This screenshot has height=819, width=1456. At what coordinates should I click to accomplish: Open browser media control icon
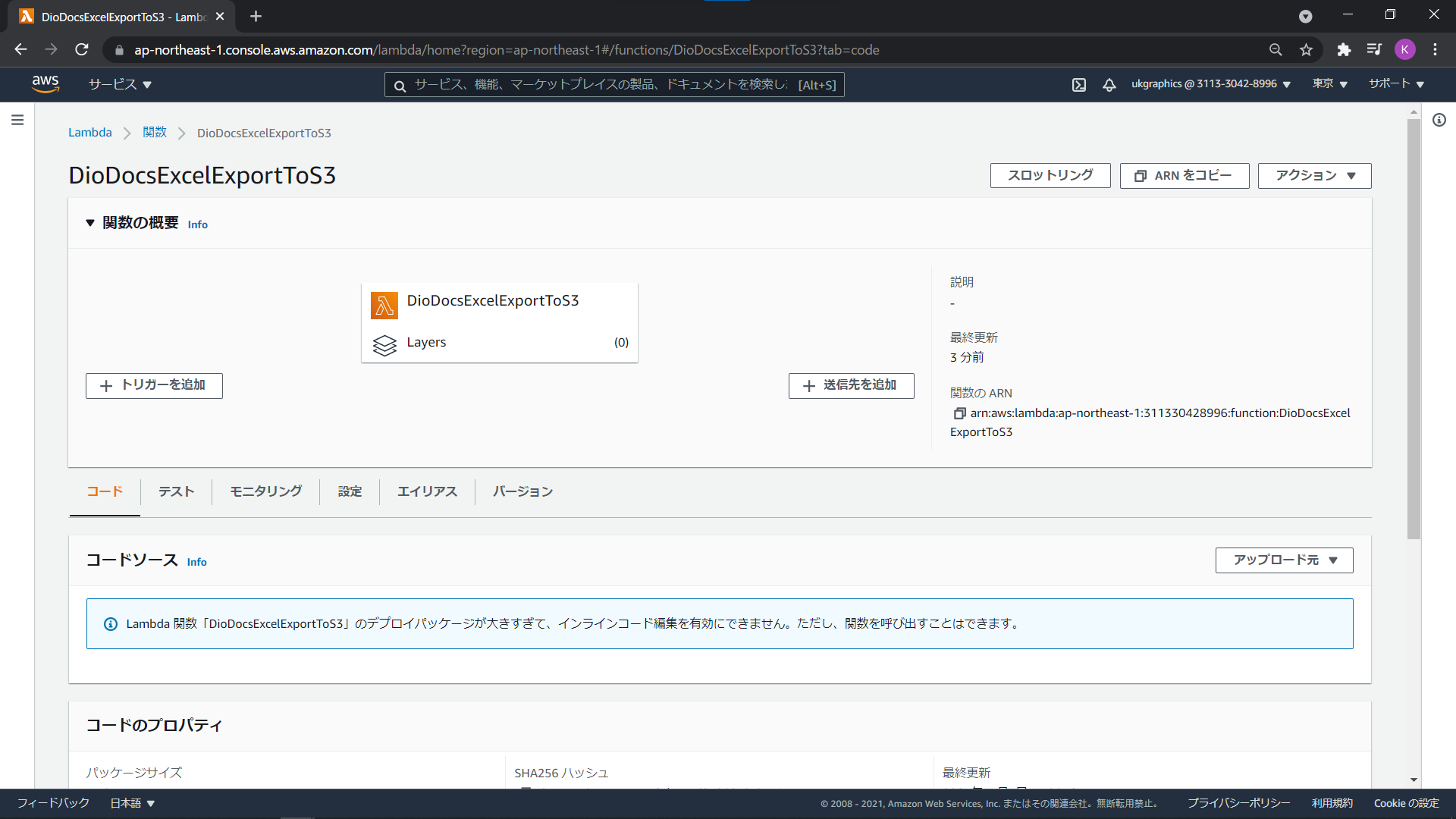(x=1374, y=50)
